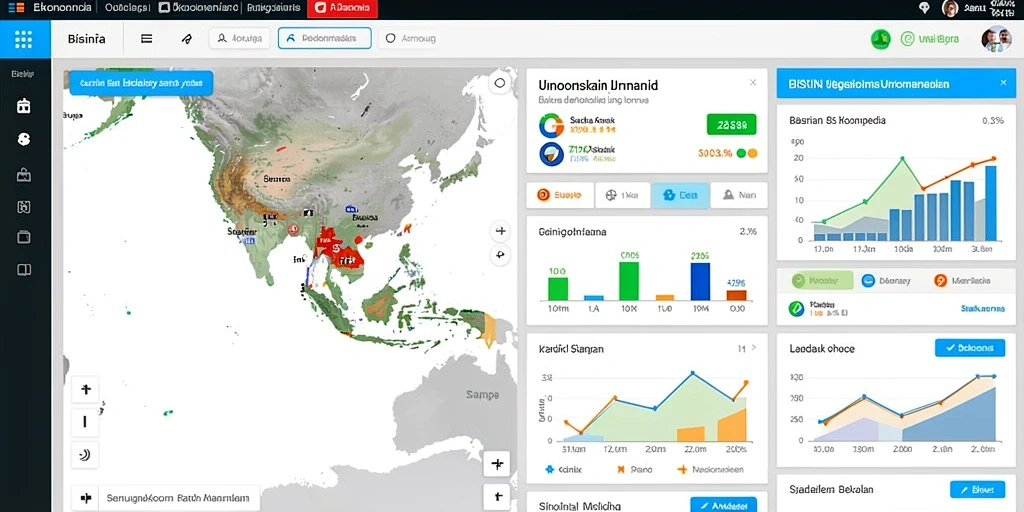This screenshot has height=512, width=1024.
Task: Click the blue Andadel button at bottom
Action: [724, 505]
